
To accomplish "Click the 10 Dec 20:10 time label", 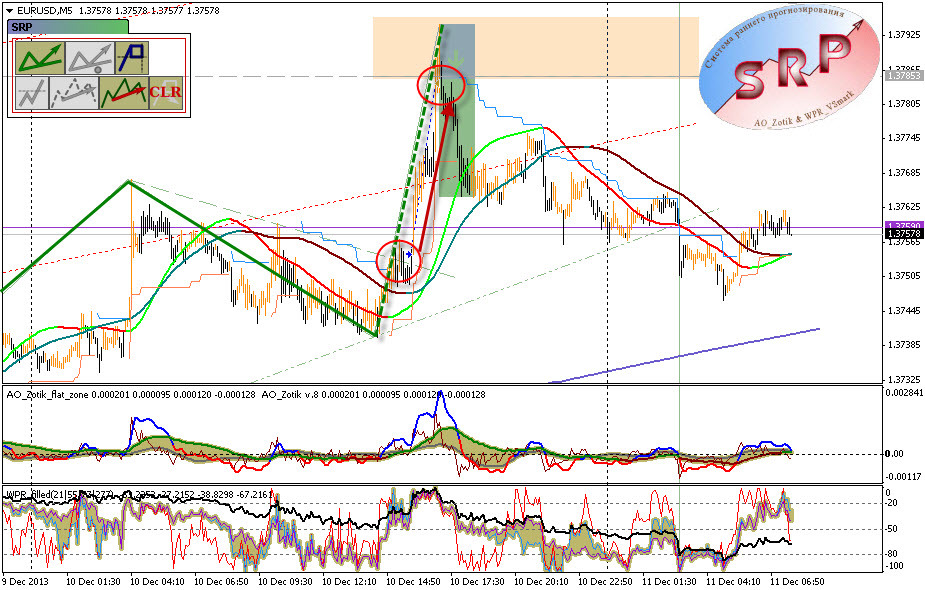I will pos(542,582).
